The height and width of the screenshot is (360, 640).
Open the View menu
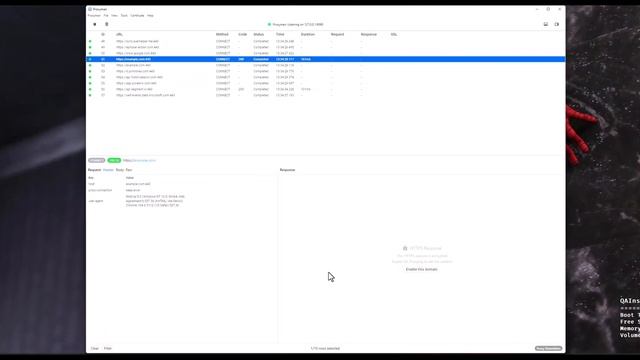[x=115, y=16]
